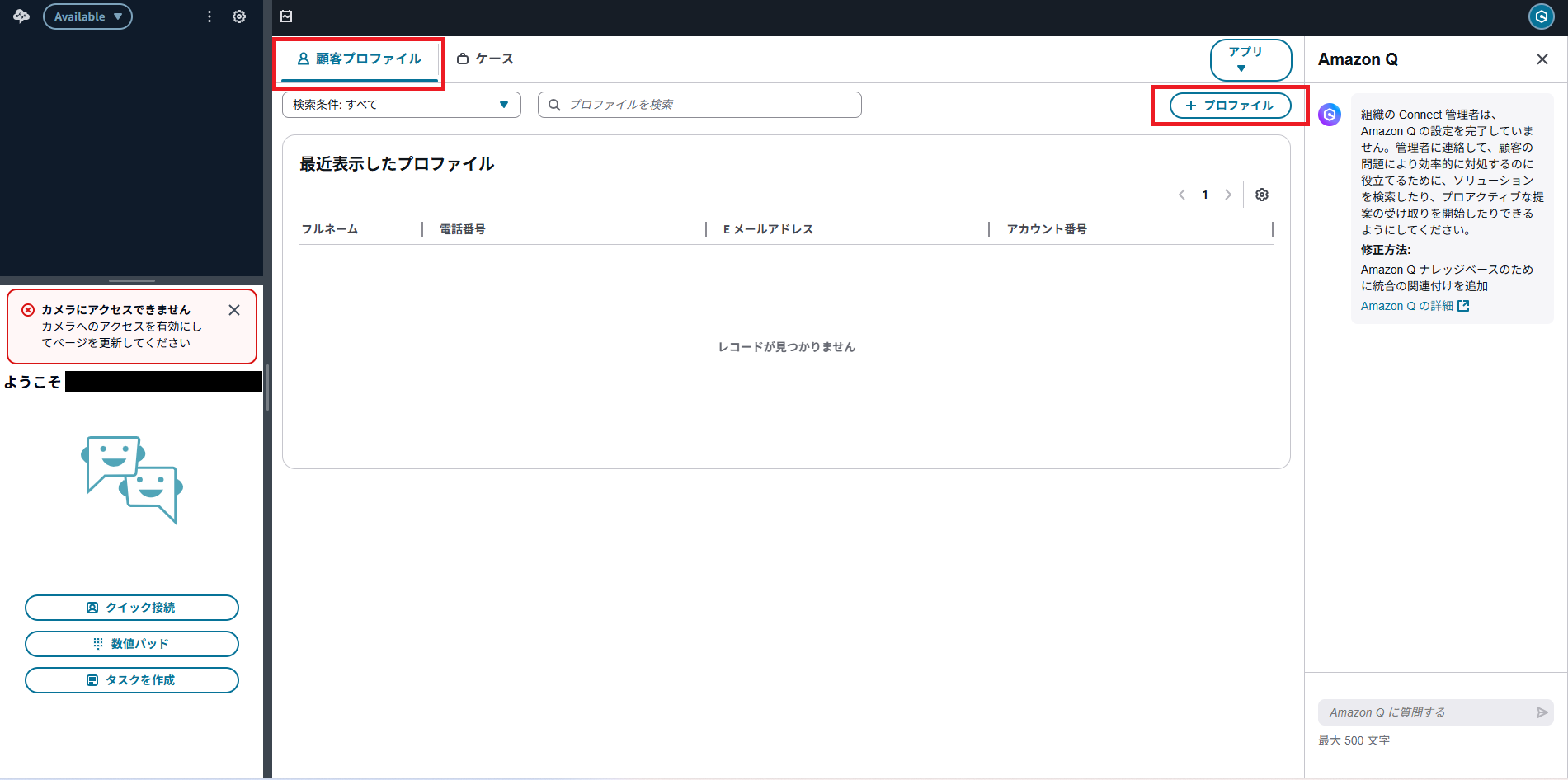This screenshot has height=780, width=1568.
Task: Open the three-dot more options menu
Action: point(210,16)
